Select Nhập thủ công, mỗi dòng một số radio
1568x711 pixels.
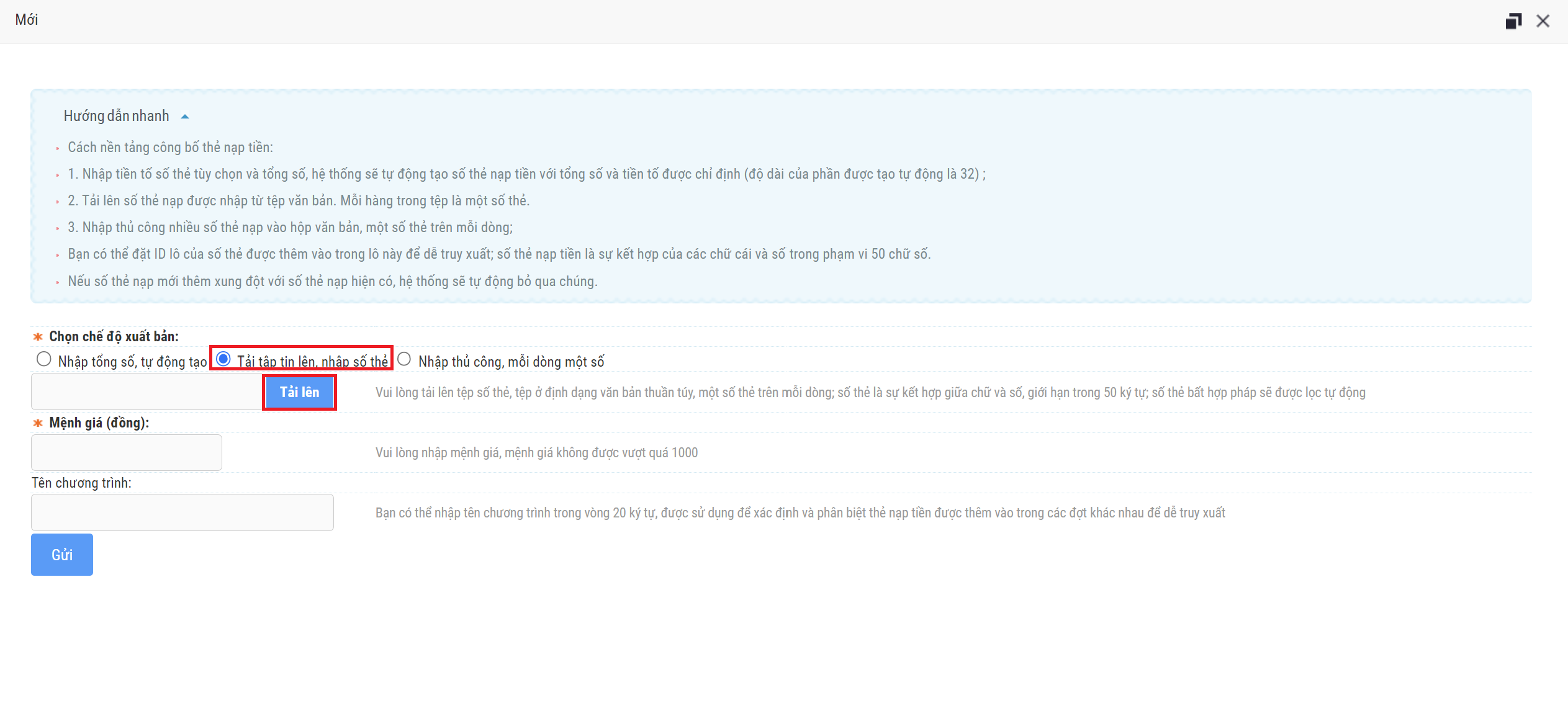tap(404, 359)
